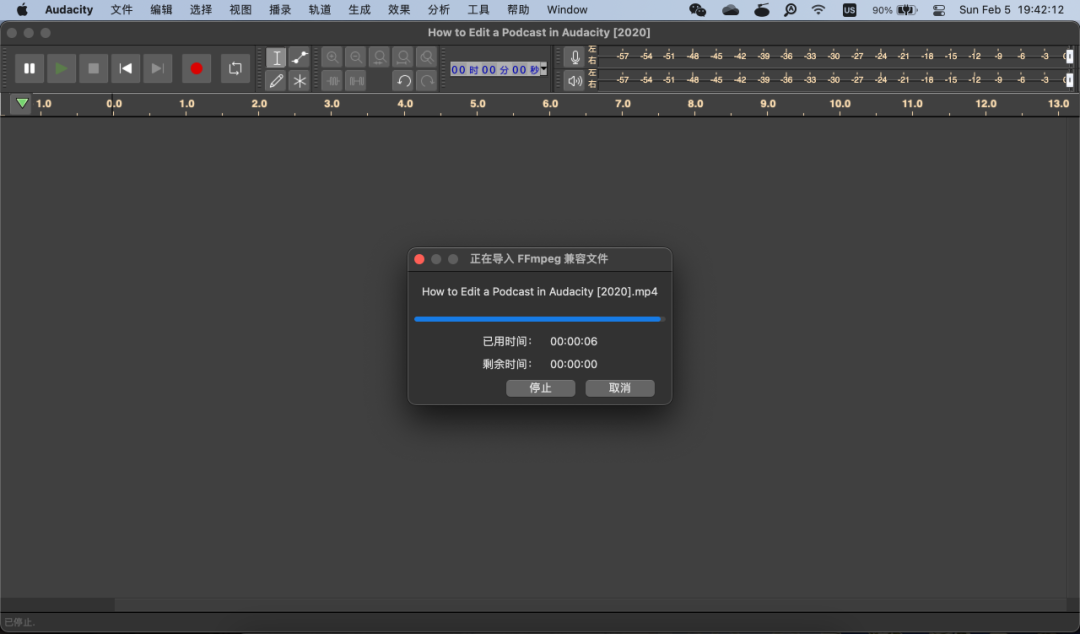The height and width of the screenshot is (634, 1080).
Task: Click the green playhead marker on timeline
Action: 21,103
